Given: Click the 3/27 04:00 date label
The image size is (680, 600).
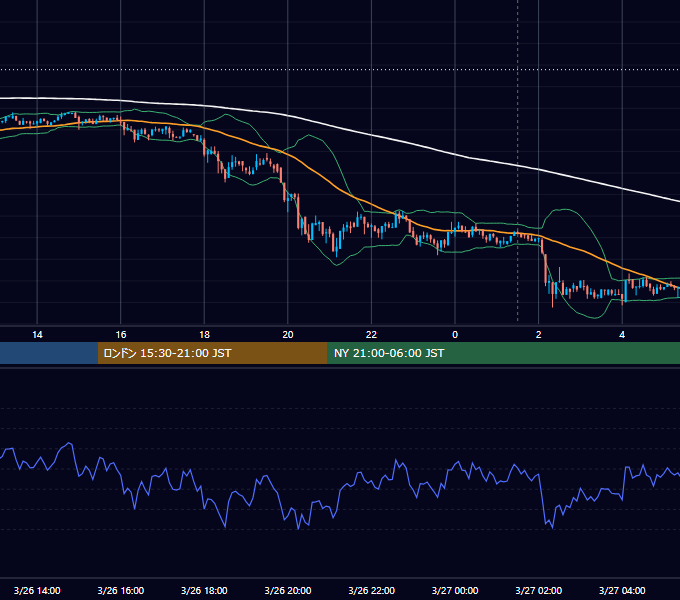Looking at the screenshot, I should 622,590.
